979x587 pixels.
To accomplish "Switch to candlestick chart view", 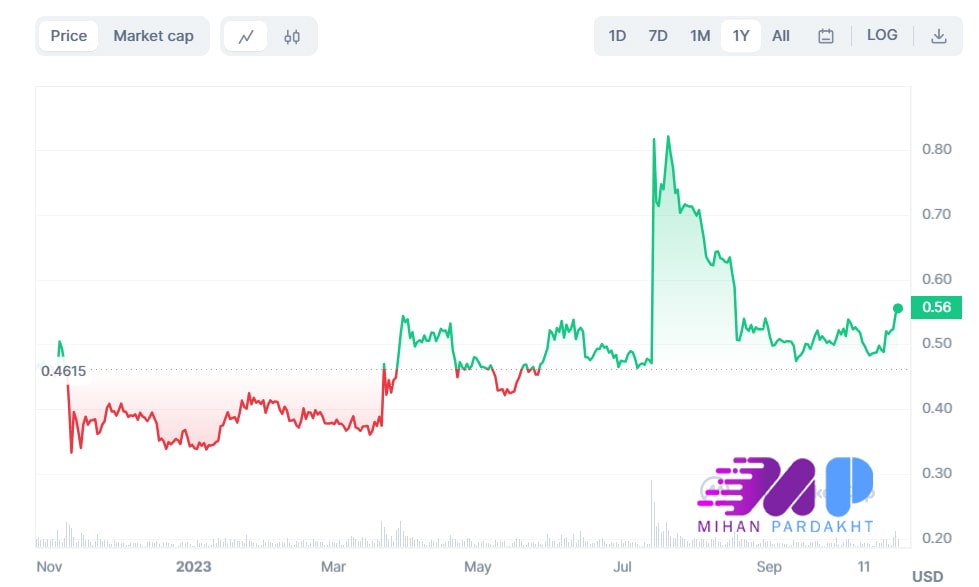I will (291, 34).
